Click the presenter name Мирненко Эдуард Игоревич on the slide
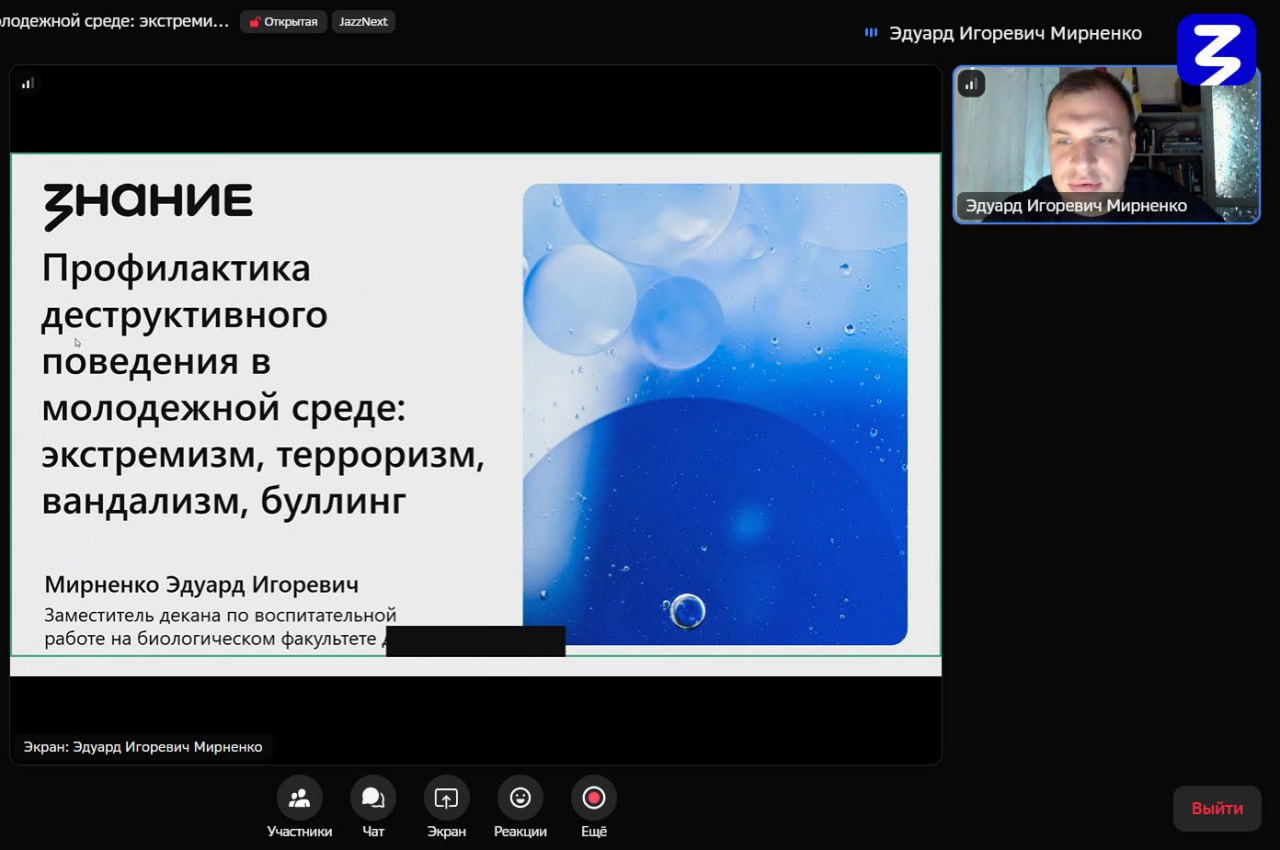Screen dimensions: 1280x850 (x=201, y=584)
